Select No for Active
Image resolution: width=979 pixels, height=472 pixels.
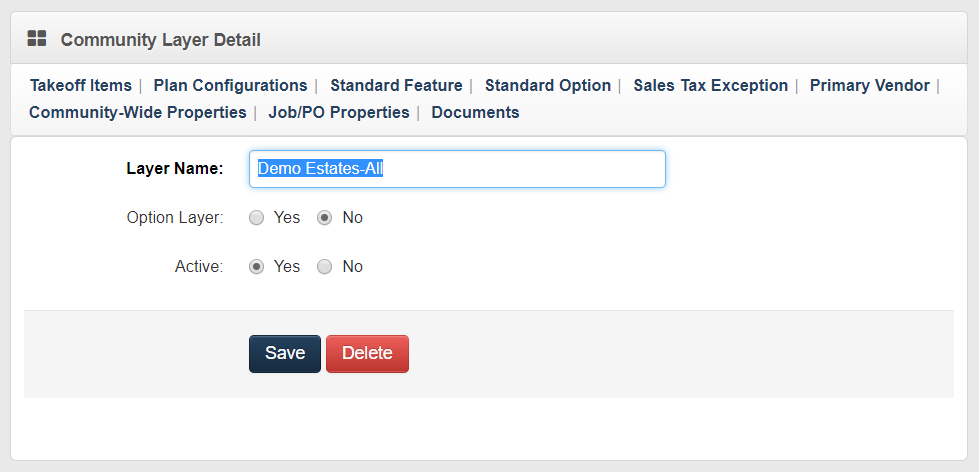pyautogui.click(x=325, y=267)
